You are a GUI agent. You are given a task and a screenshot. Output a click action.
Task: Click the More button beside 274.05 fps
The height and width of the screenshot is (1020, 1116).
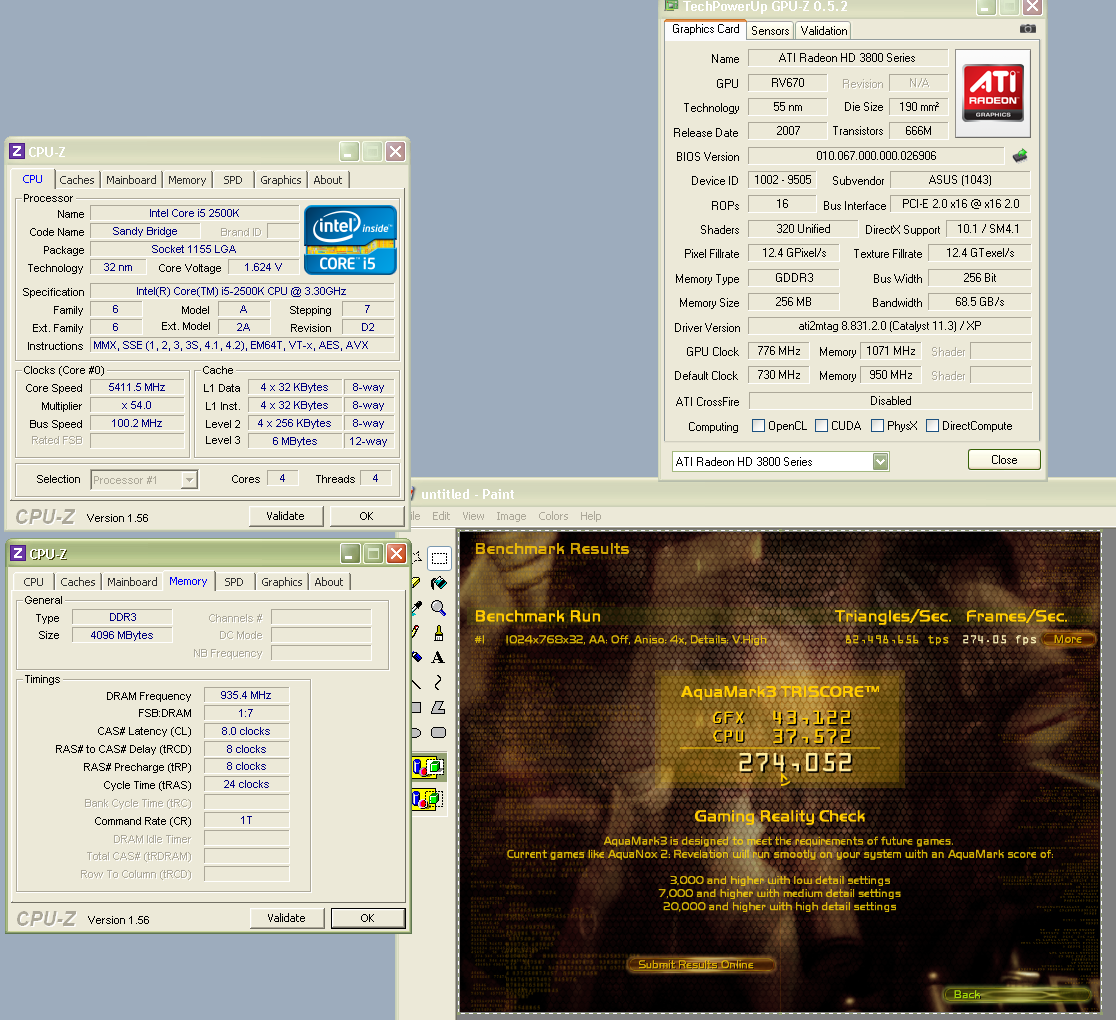1068,639
